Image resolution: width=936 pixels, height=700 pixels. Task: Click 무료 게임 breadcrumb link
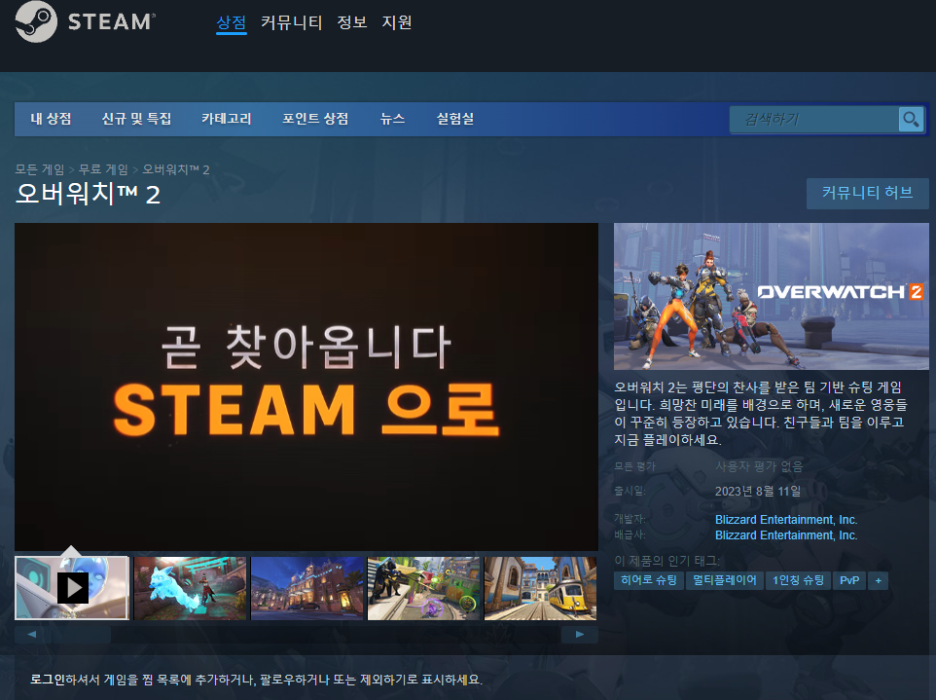[103, 169]
